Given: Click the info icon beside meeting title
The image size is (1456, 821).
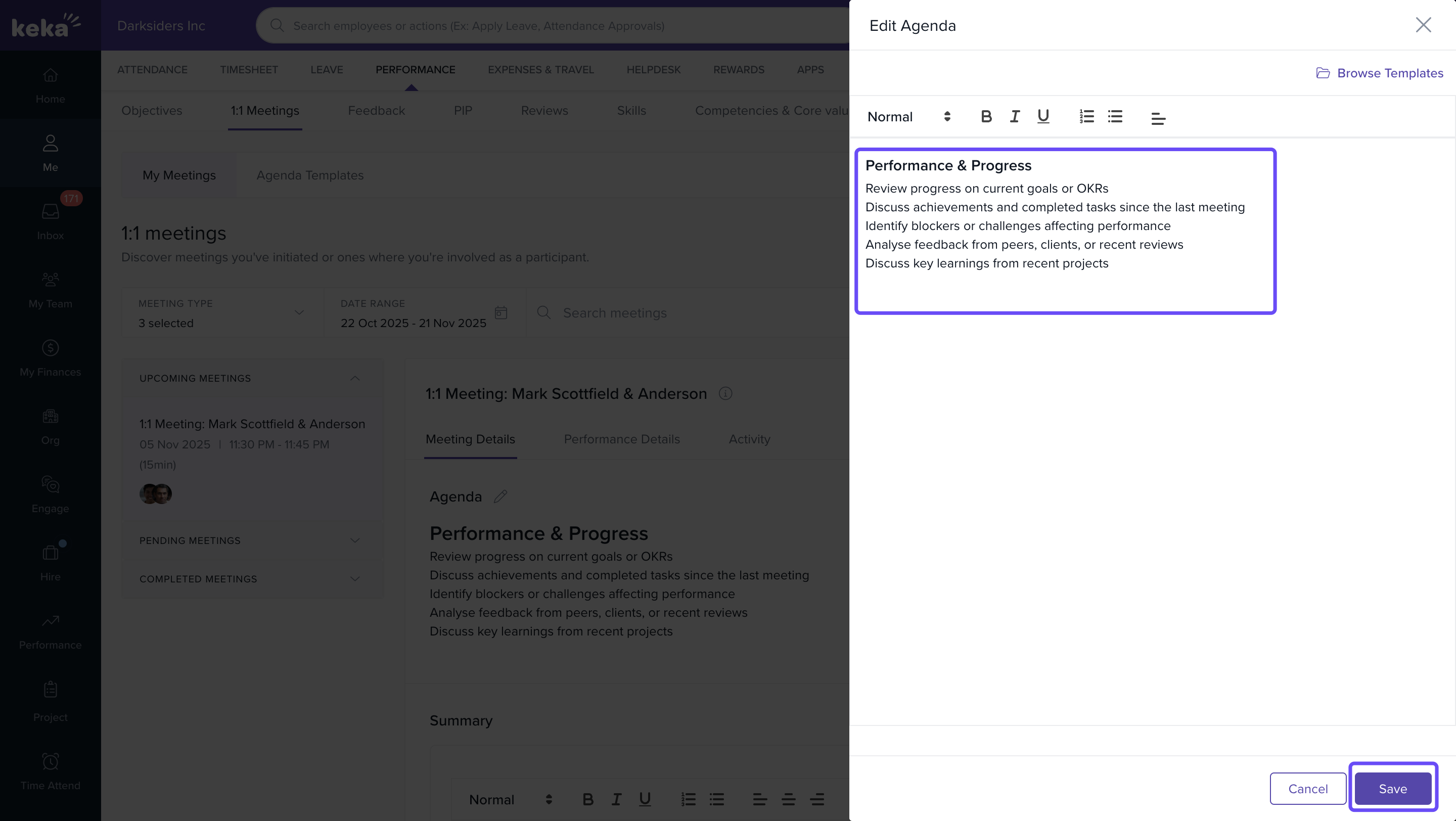Looking at the screenshot, I should 725,394.
